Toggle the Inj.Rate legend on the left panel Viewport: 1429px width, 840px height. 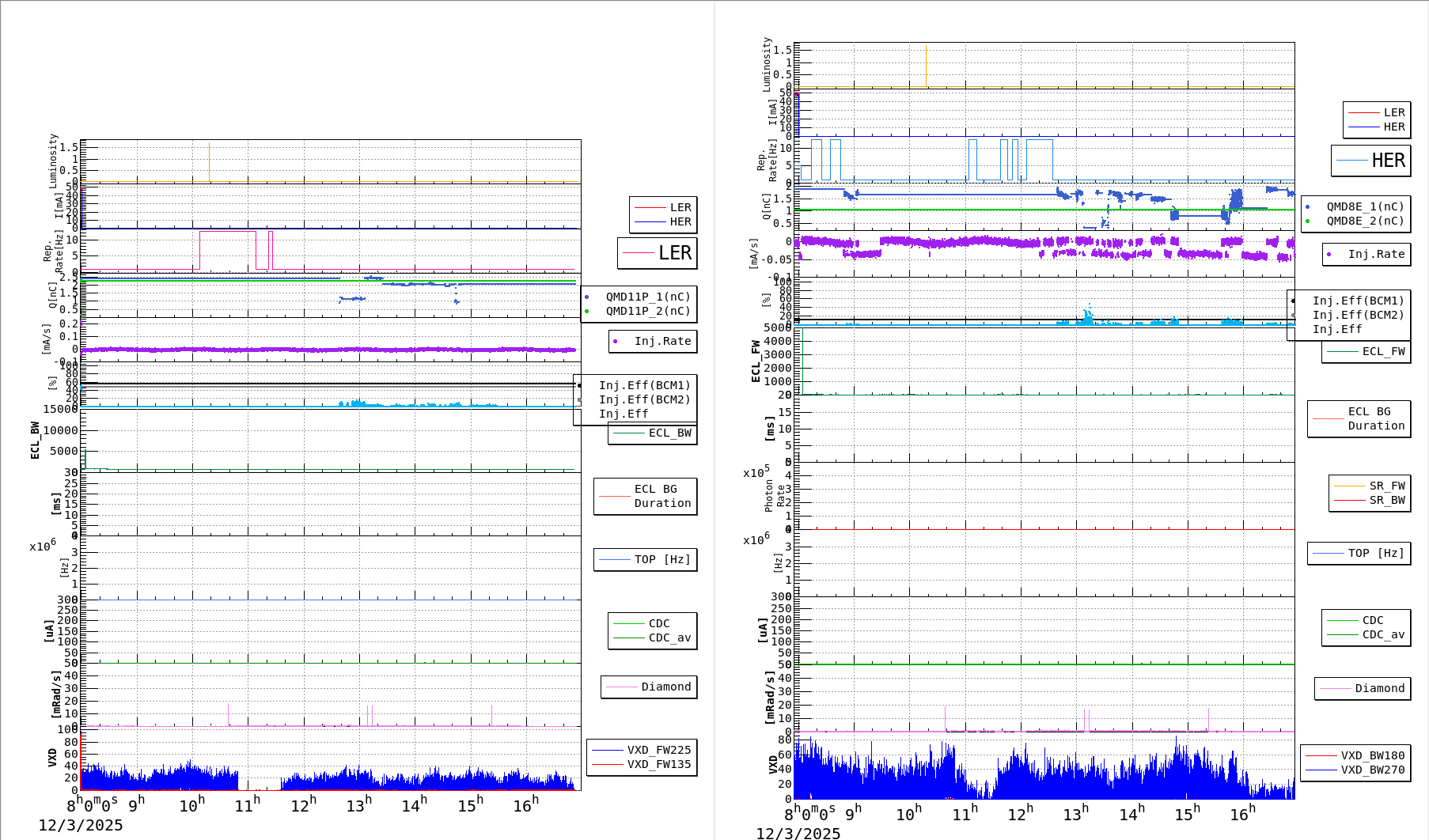pyautogui.click(x=652, y=341)
